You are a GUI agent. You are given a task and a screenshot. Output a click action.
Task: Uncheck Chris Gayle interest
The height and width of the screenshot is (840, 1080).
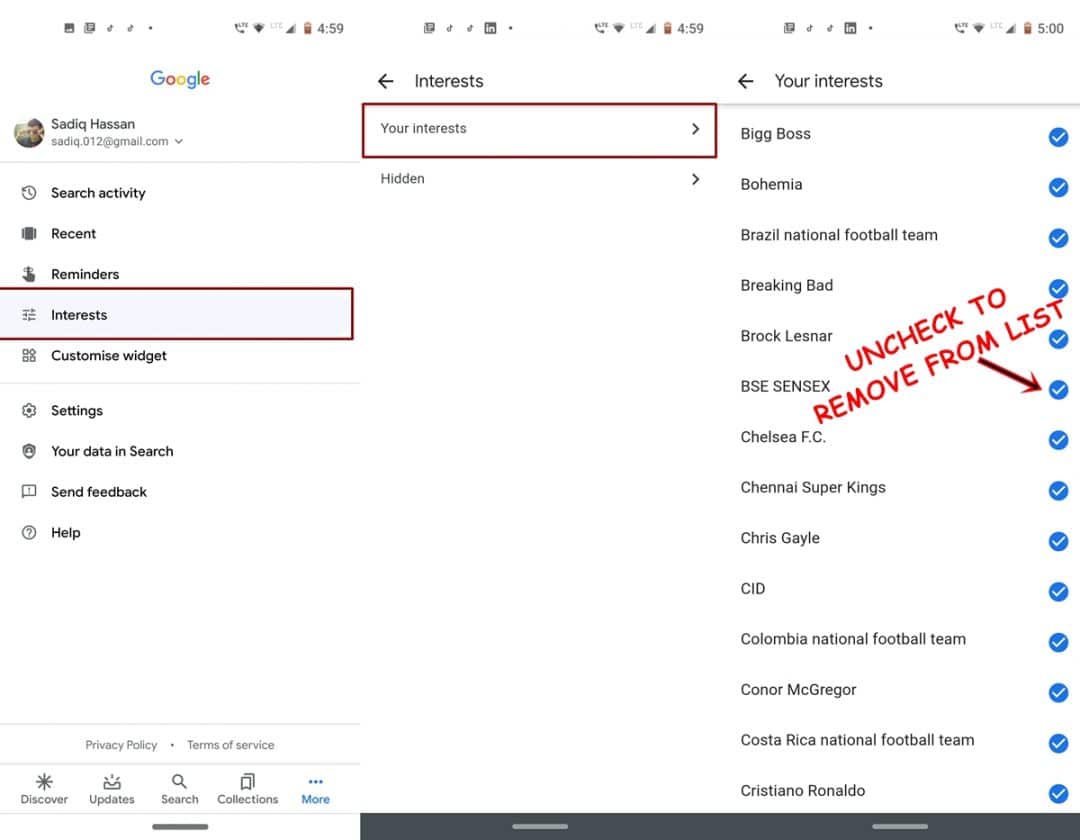click(x=1059, y=541)
